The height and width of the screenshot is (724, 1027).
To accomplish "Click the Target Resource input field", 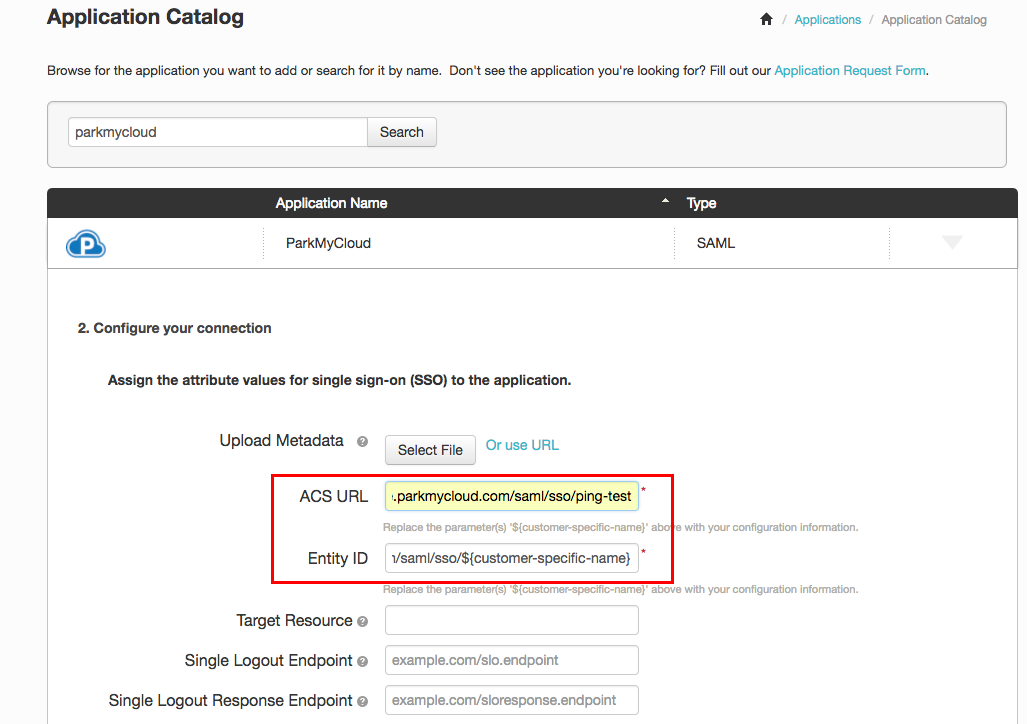I will tap(512, 620).
